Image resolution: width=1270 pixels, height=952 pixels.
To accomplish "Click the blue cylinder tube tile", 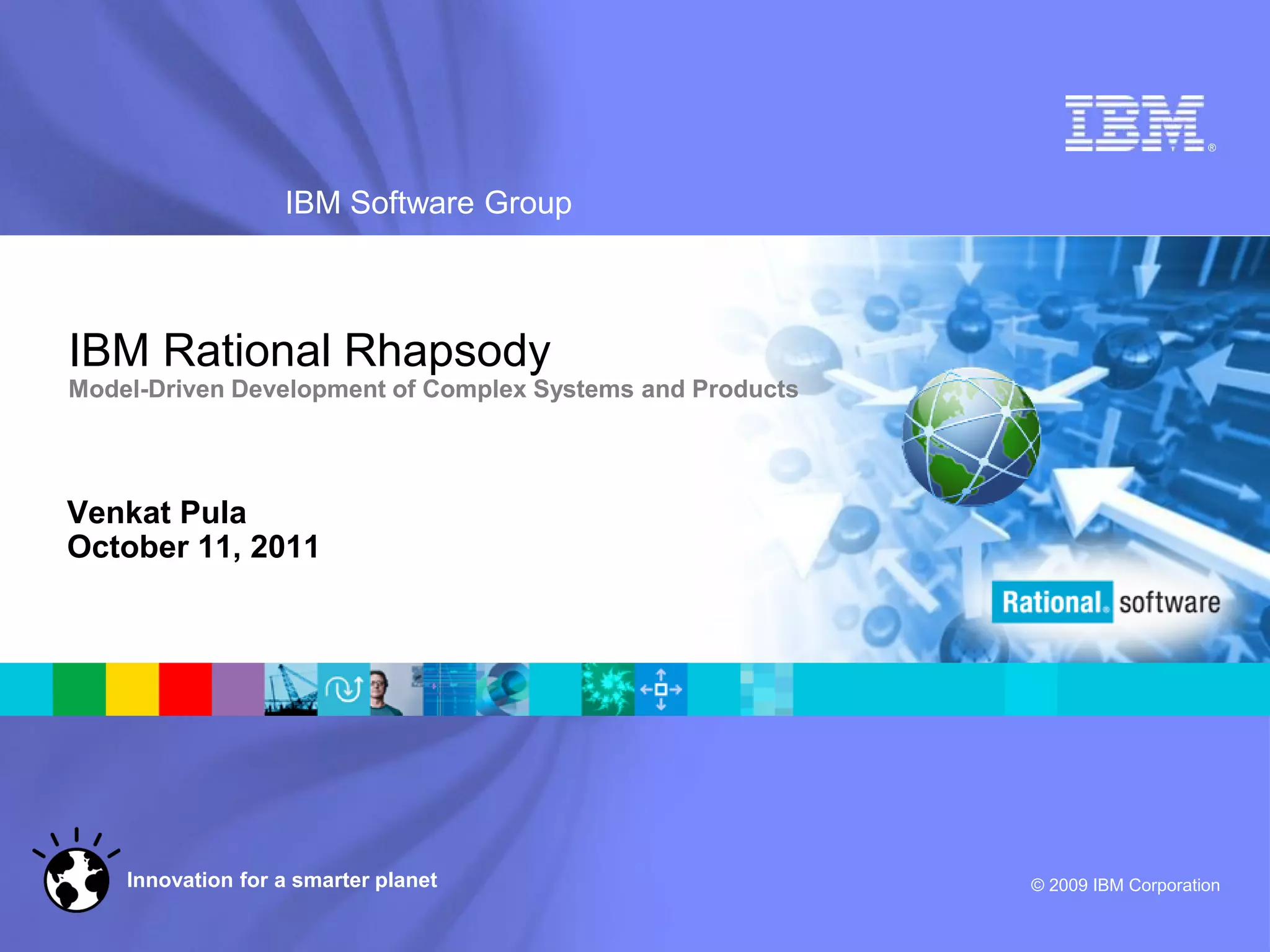I will [x=503, y=689].
